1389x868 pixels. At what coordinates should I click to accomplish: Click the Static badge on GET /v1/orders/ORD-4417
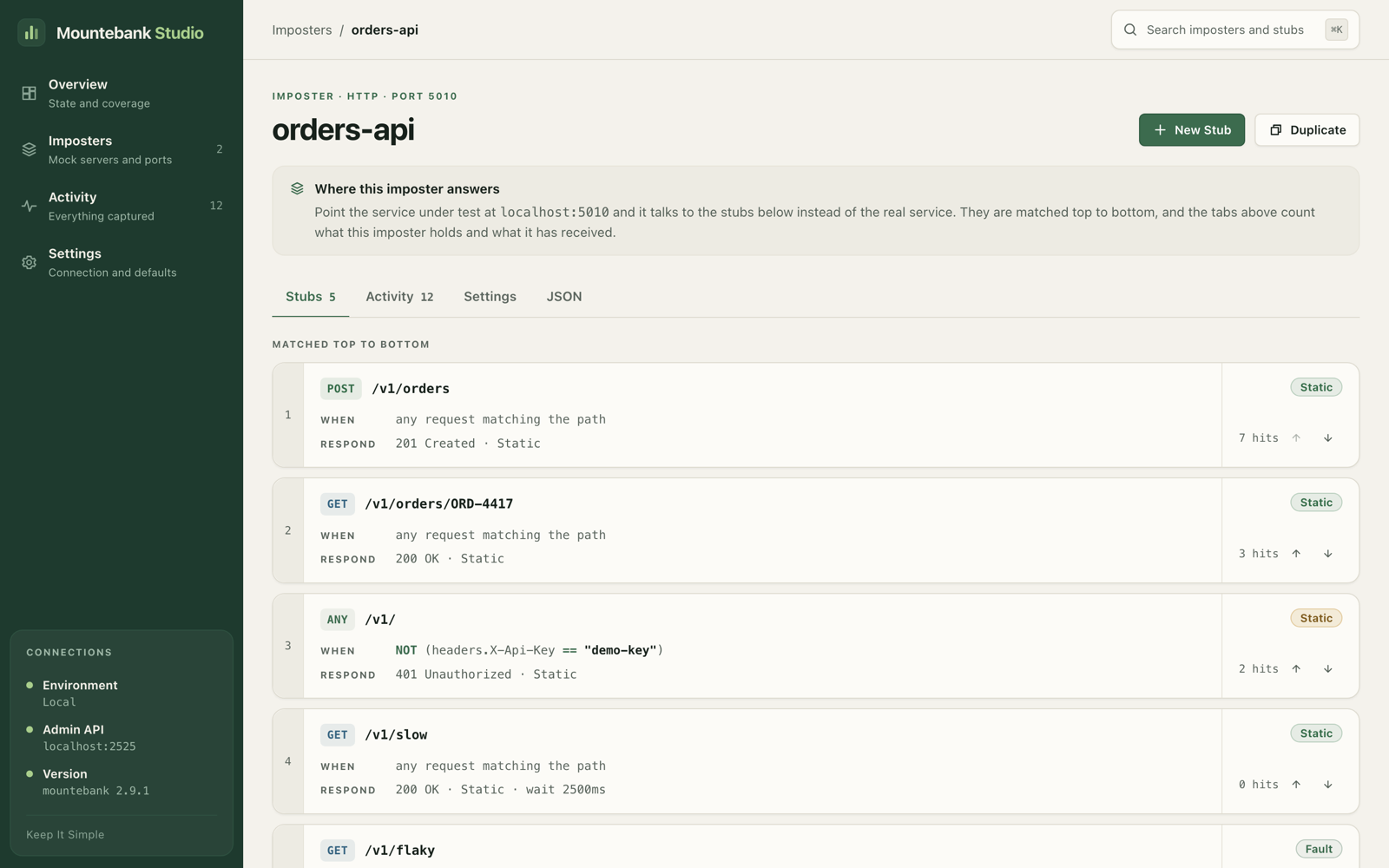coord(1316,503)
